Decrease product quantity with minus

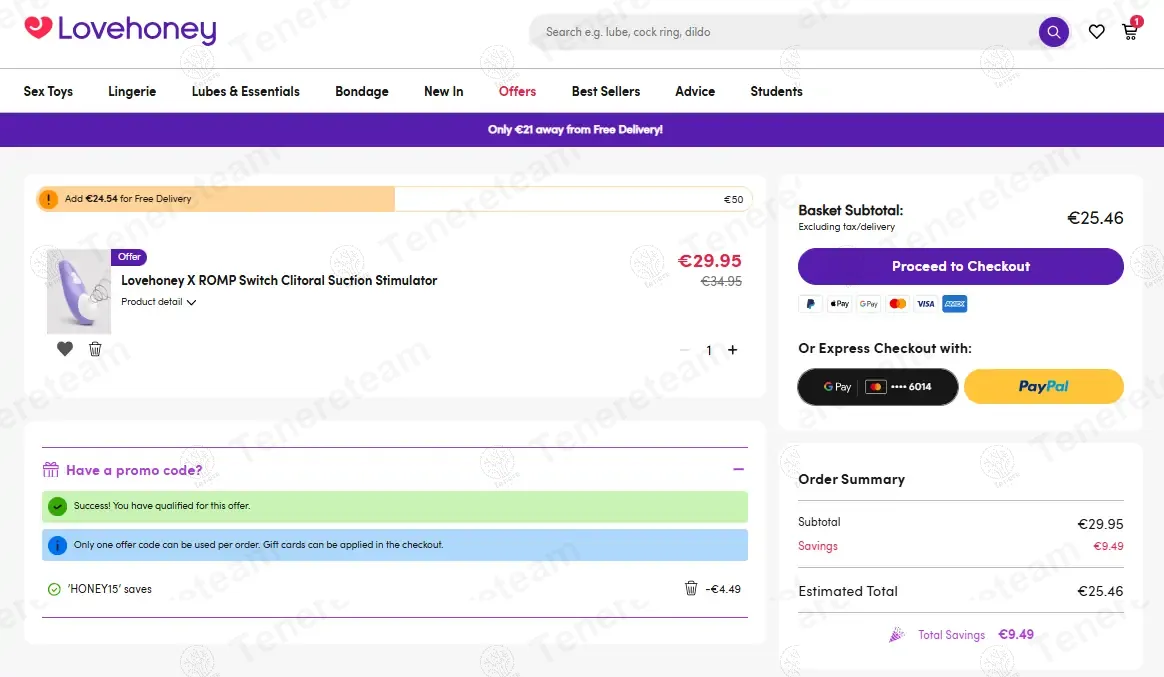coord(684,350)
